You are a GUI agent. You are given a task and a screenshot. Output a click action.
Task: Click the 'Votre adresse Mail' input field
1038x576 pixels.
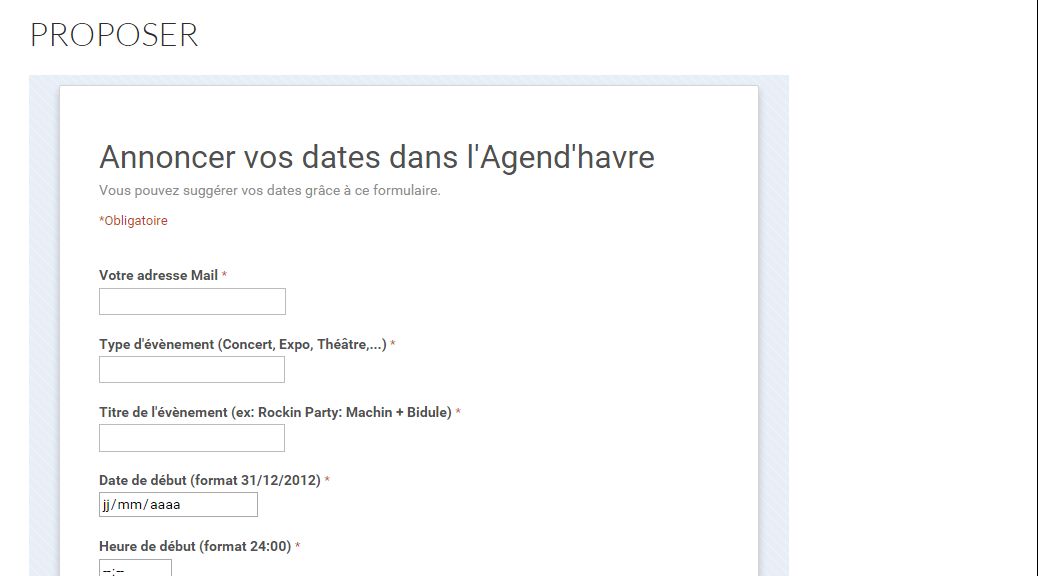point(192,301)
